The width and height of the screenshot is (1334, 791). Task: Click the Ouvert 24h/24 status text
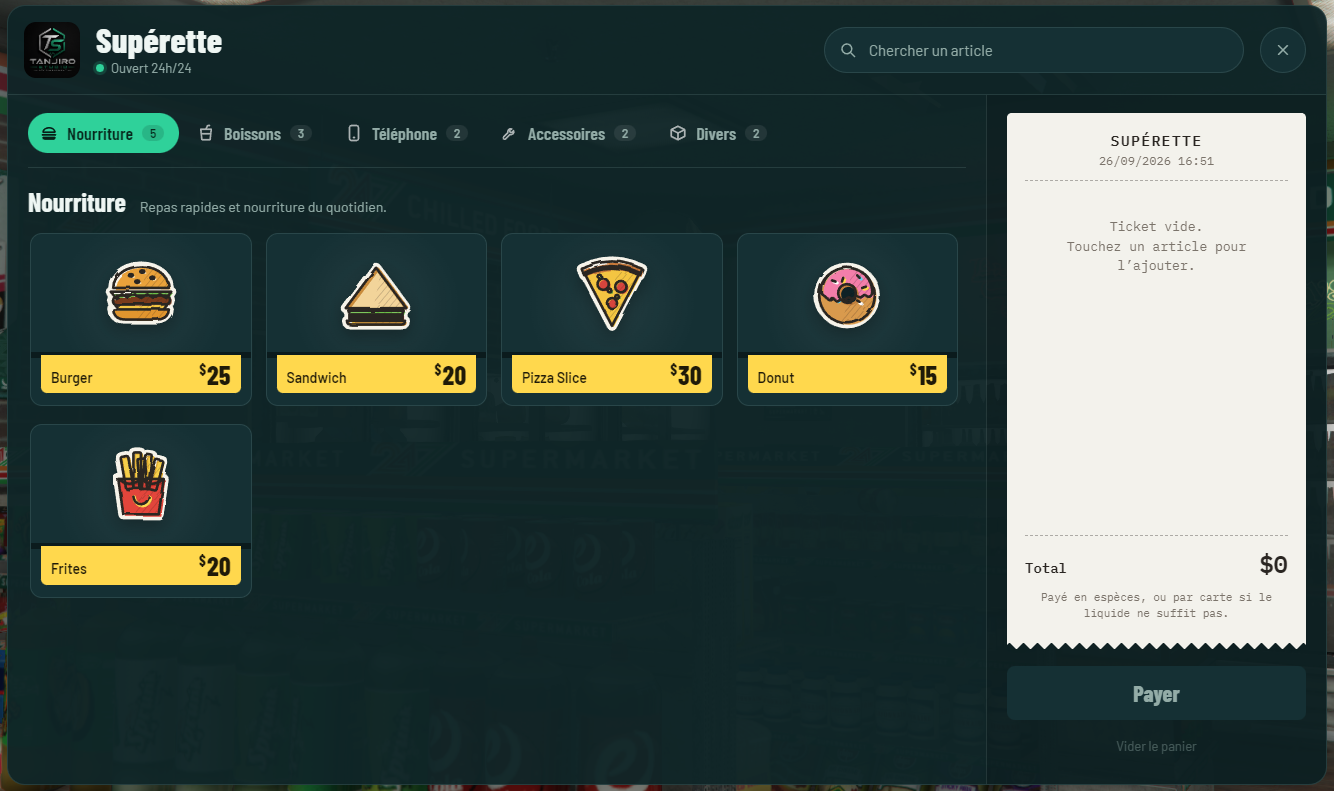coord(151,69)
